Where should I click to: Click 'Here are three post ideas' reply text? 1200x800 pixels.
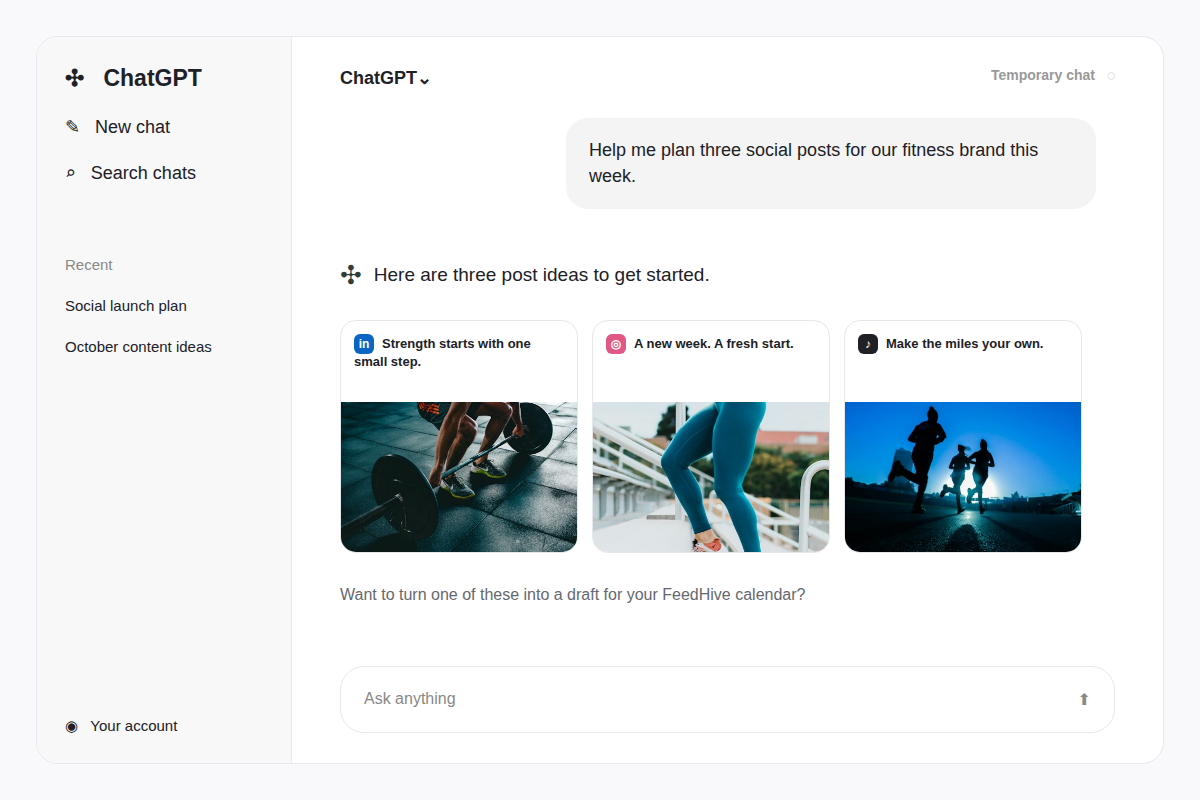542,275
